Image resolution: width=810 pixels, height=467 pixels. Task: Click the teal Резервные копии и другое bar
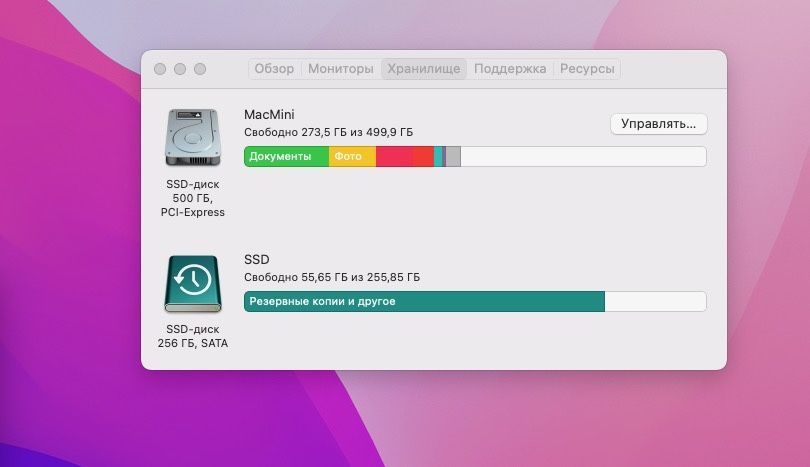[424, 301]
